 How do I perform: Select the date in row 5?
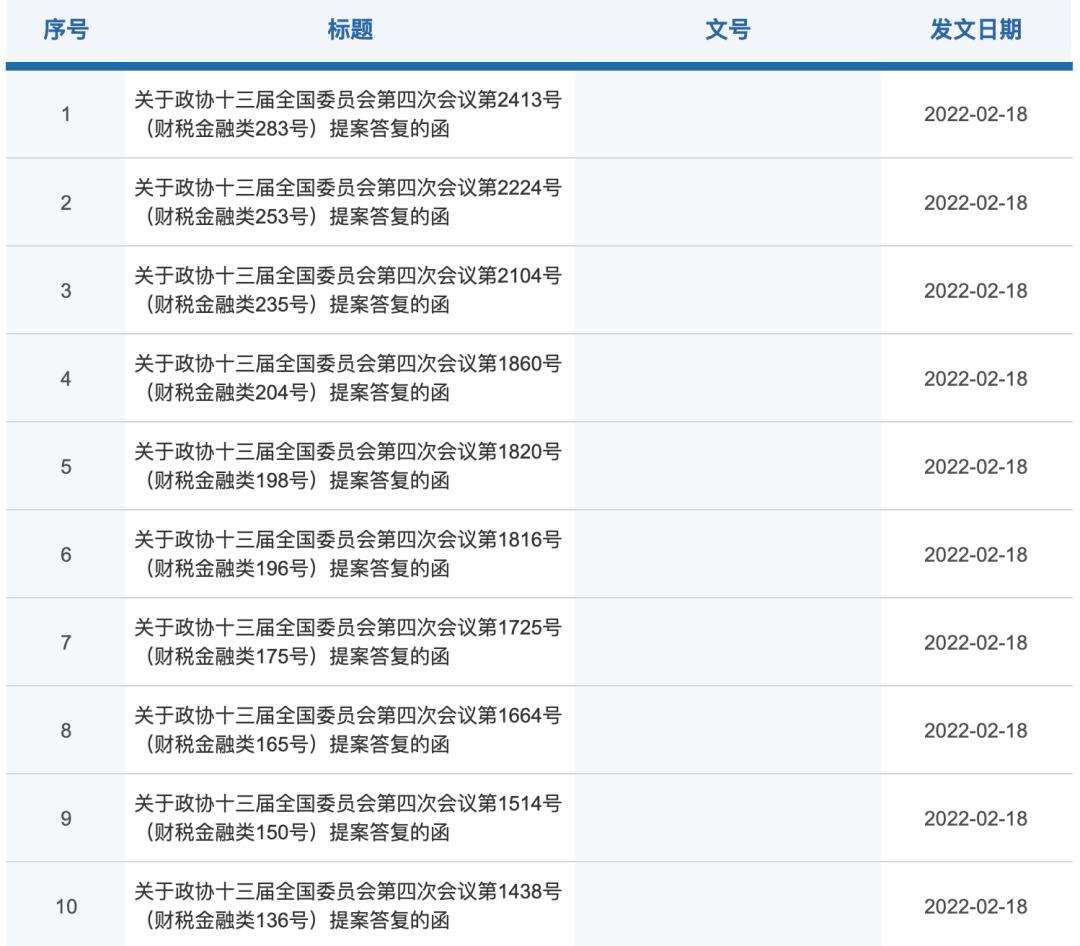[x=975, y=466]
